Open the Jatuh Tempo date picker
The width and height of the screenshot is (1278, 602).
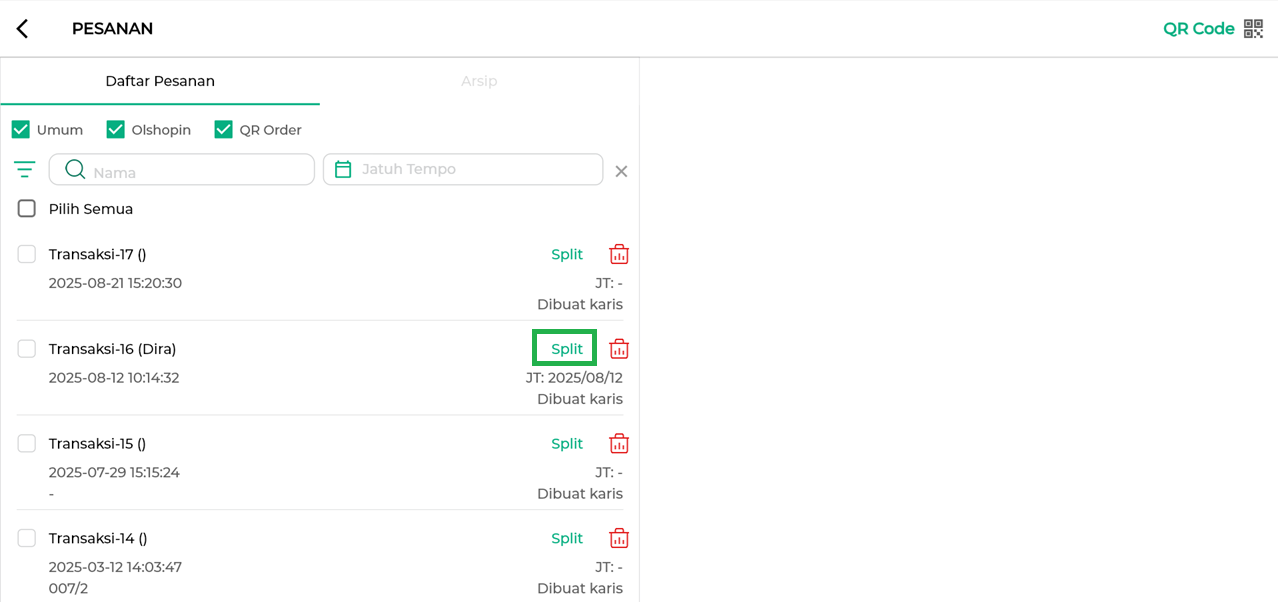point(463,169)
